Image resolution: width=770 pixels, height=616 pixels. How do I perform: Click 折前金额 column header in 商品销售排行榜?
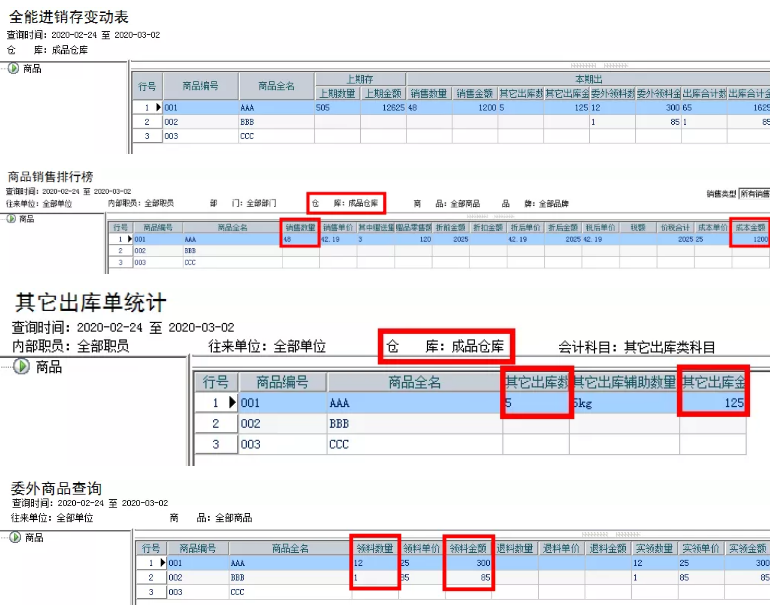point(450,227)
